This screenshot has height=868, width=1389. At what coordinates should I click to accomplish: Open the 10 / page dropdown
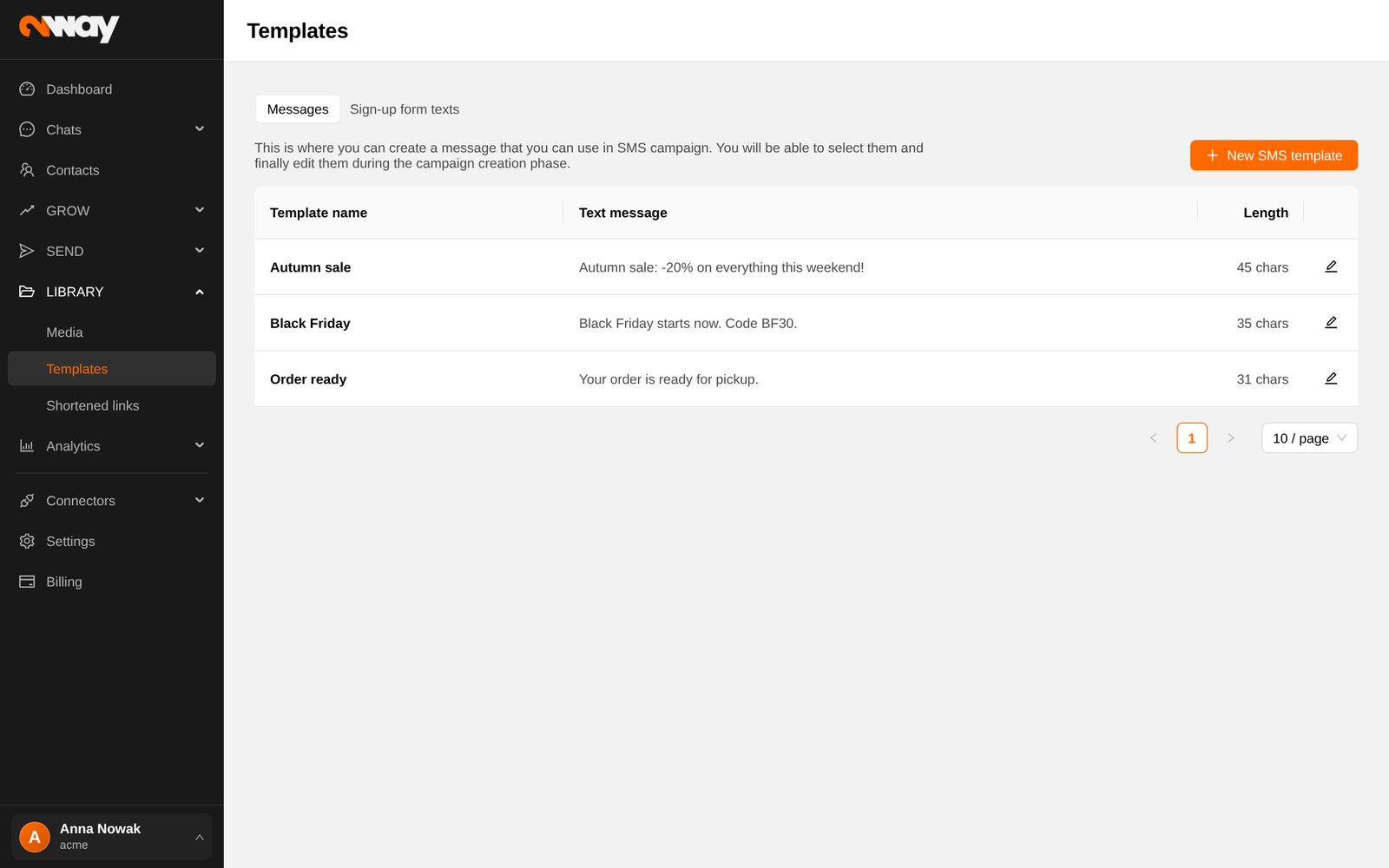click(x=1309, y=438)
